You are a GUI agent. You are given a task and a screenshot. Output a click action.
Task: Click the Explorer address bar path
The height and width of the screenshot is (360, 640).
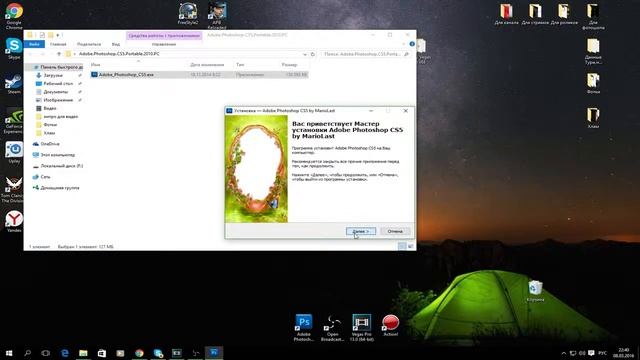pyautogui.click(x=119, y=54)
